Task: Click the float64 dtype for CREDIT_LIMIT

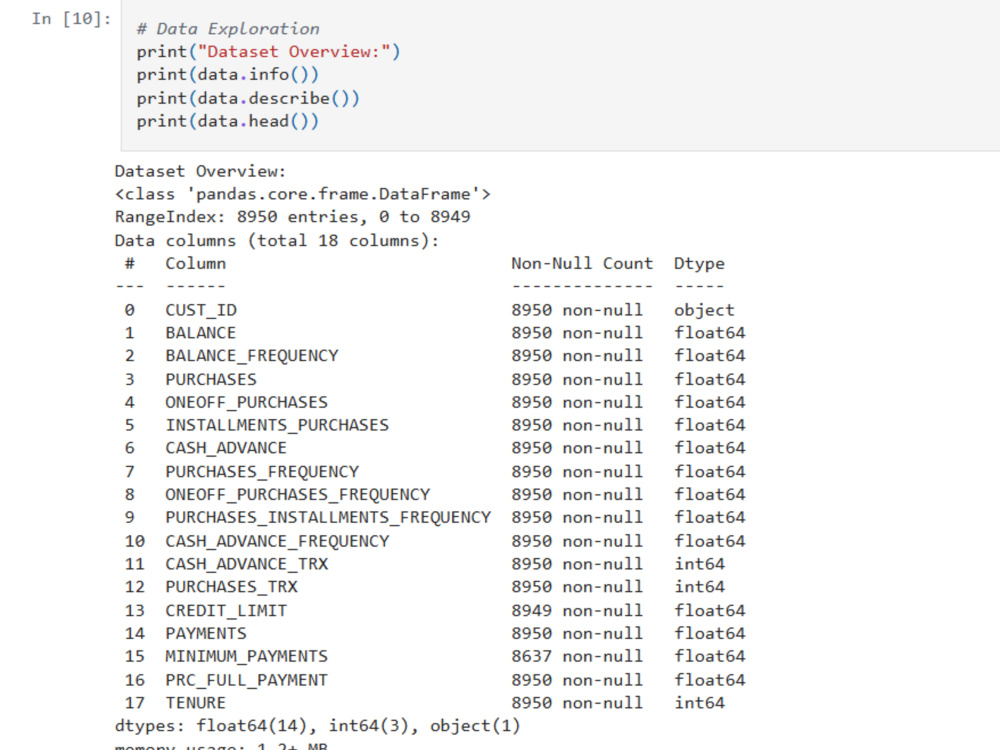Action: point(709,610)
